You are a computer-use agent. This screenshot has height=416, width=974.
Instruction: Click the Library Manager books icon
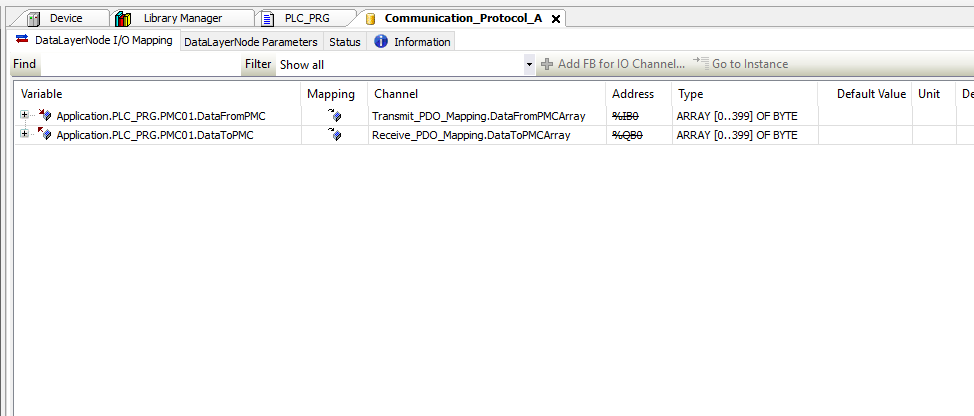click(123, 18)
